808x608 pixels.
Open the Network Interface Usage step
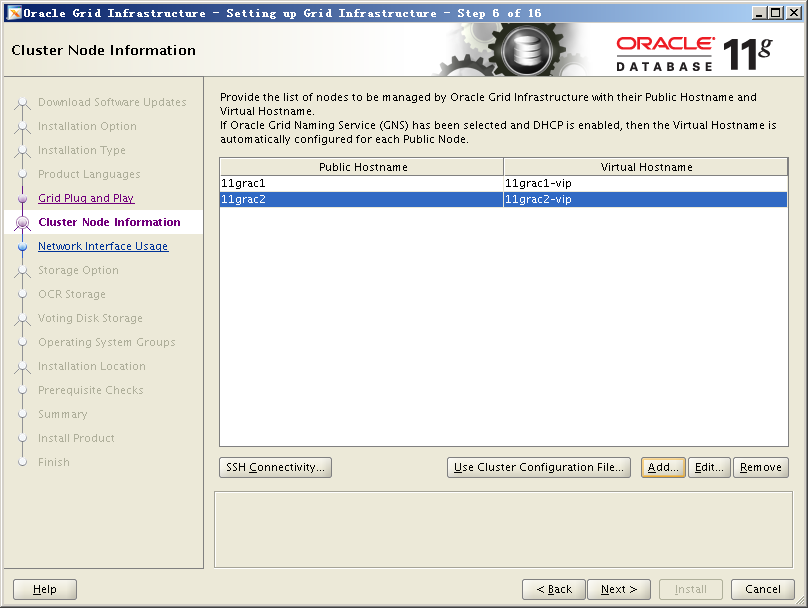pos(103,246)
